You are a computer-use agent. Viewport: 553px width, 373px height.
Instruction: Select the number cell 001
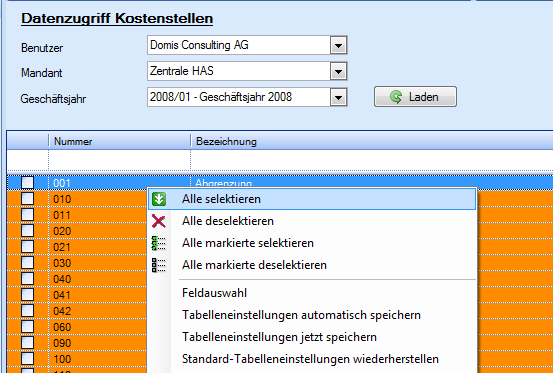click(120, 183)
